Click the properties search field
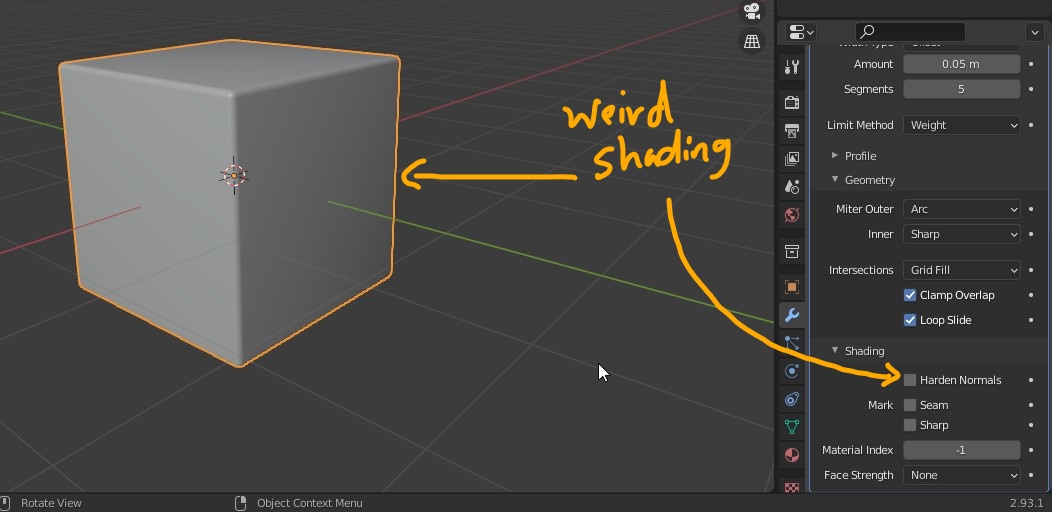Screen dimensions: 1052x512 (x=910, y=32)
